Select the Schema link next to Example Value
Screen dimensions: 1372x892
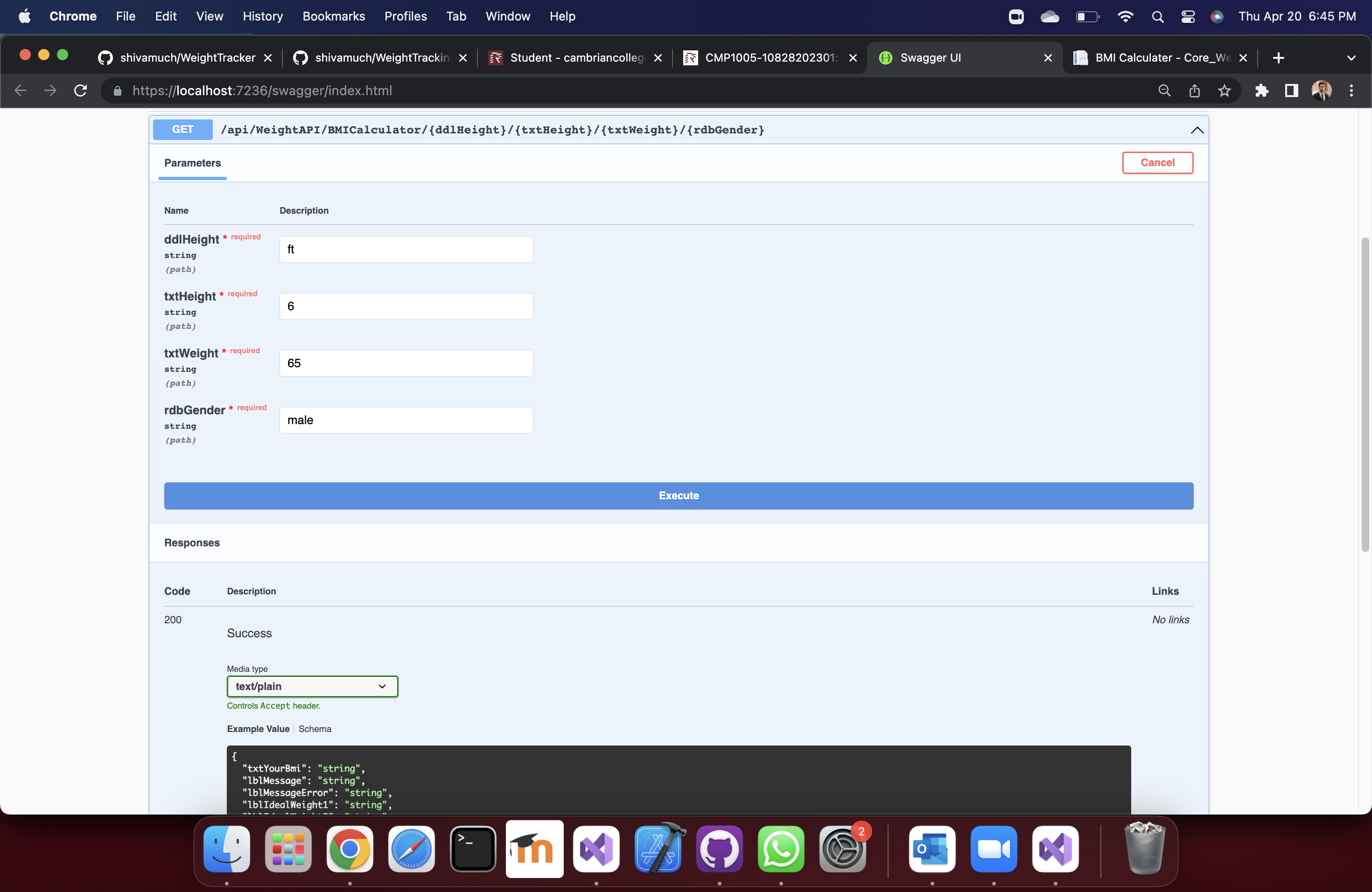pos(315,728)
